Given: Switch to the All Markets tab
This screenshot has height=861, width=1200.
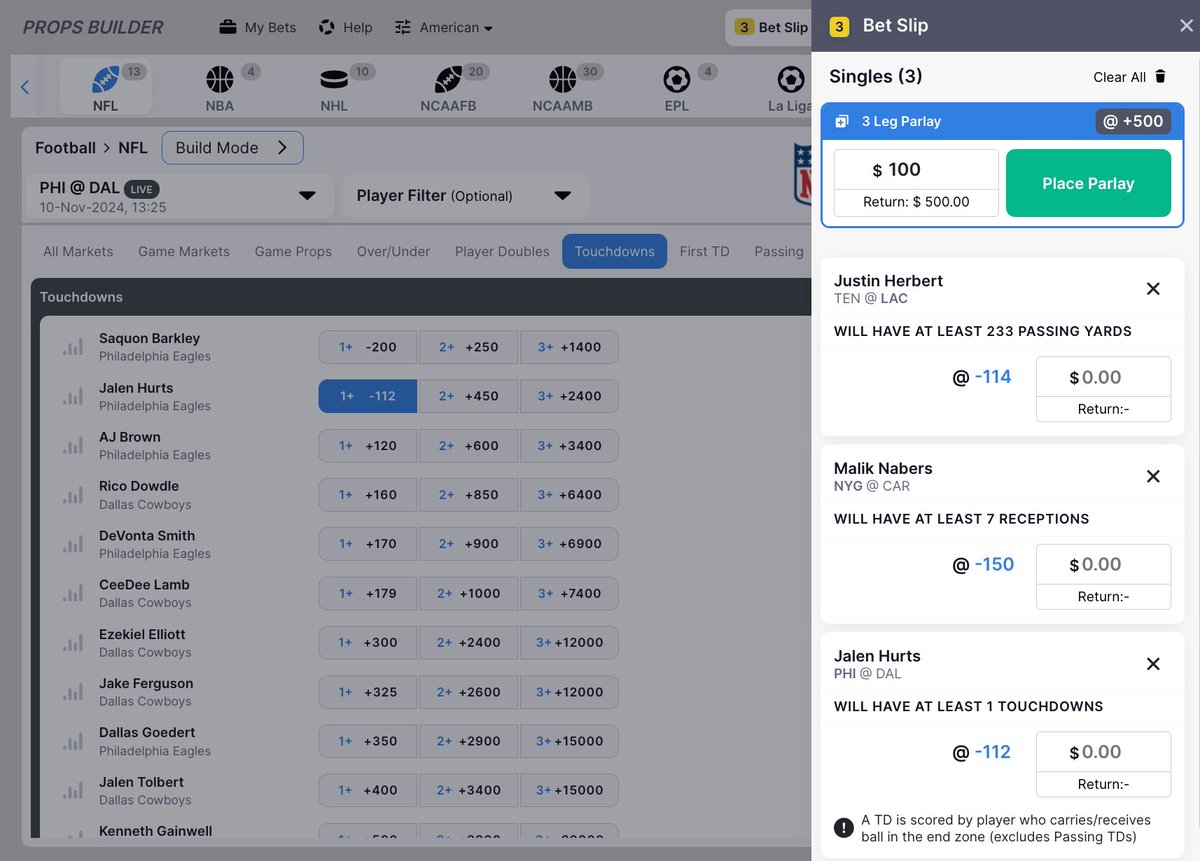Looking at the screenshot, I should coord(78,252).
